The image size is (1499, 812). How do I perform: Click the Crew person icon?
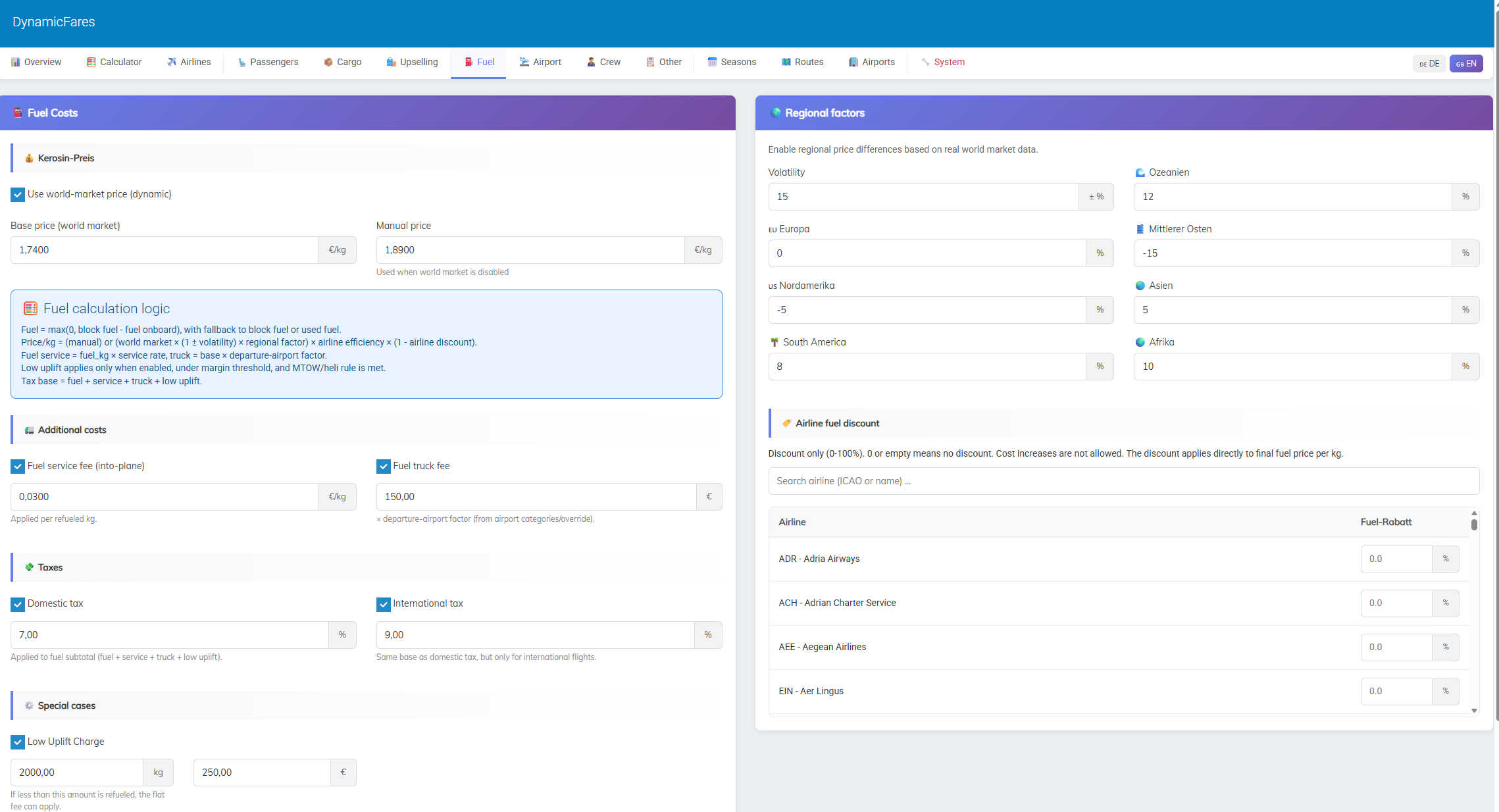click(x=591, y=62)
